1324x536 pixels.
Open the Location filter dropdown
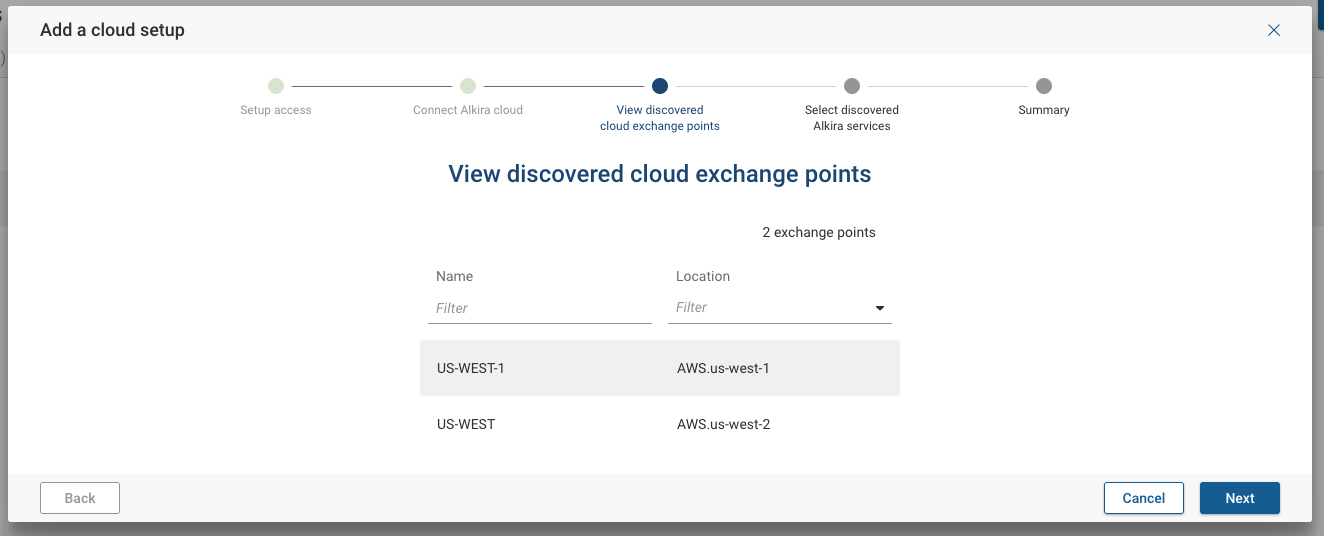coord(780,308)
